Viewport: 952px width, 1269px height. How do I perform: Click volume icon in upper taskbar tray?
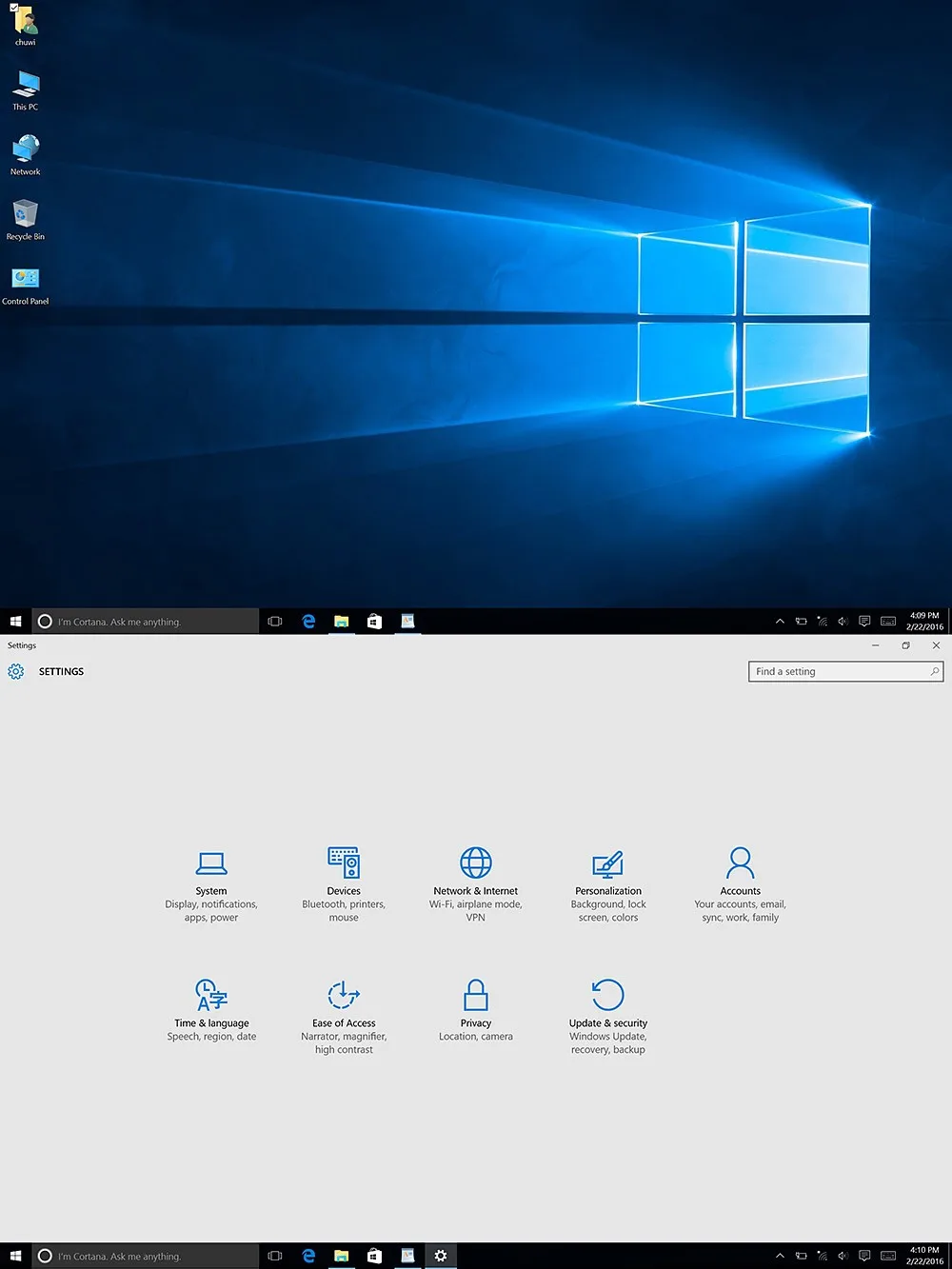point(843,622)
